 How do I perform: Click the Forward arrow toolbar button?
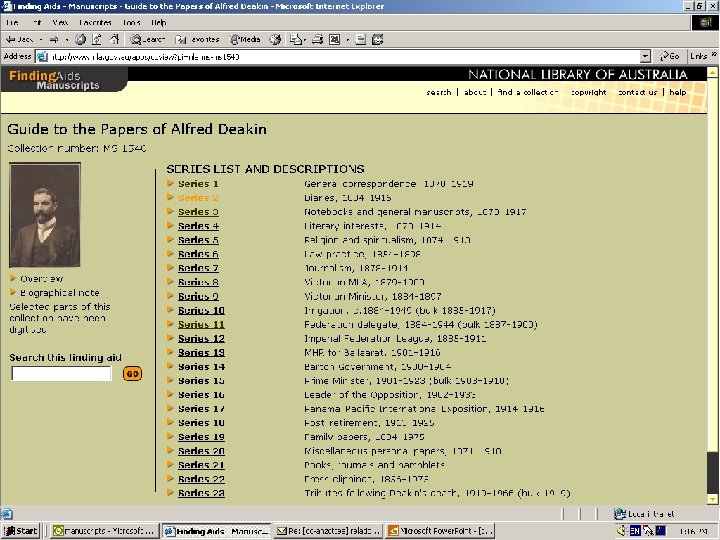(x=54, y=39)
